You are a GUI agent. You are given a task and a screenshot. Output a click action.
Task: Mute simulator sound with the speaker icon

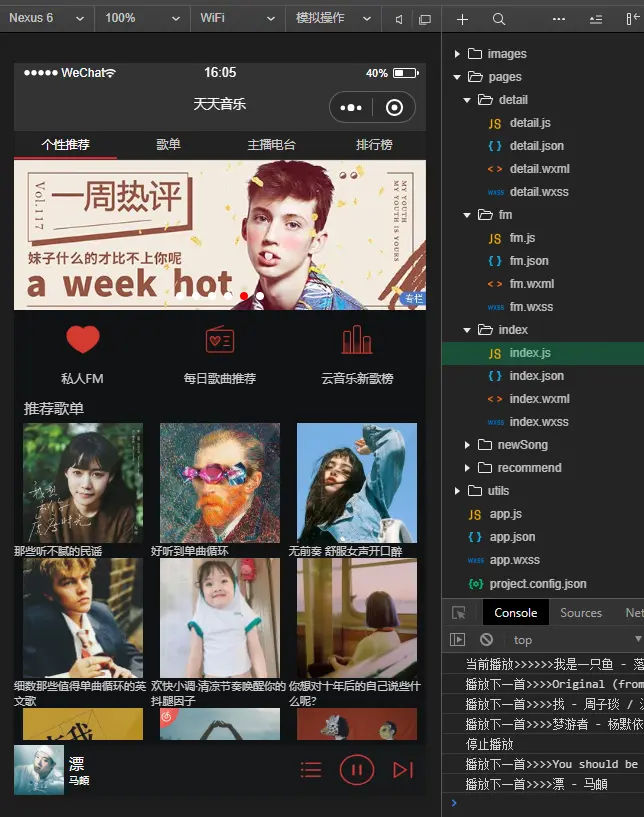pyautogui.click(x=399, y=19)
